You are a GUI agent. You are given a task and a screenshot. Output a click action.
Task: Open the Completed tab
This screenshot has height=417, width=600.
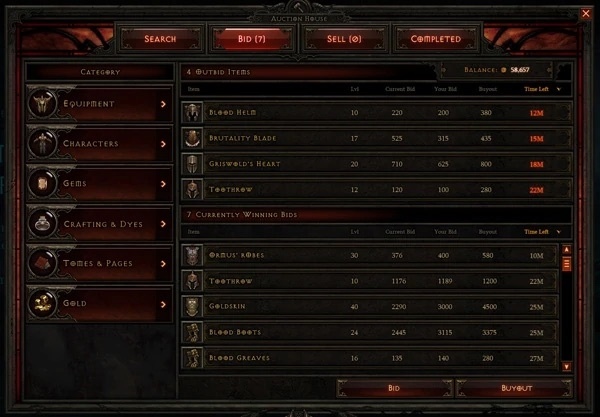click(435, 39)
